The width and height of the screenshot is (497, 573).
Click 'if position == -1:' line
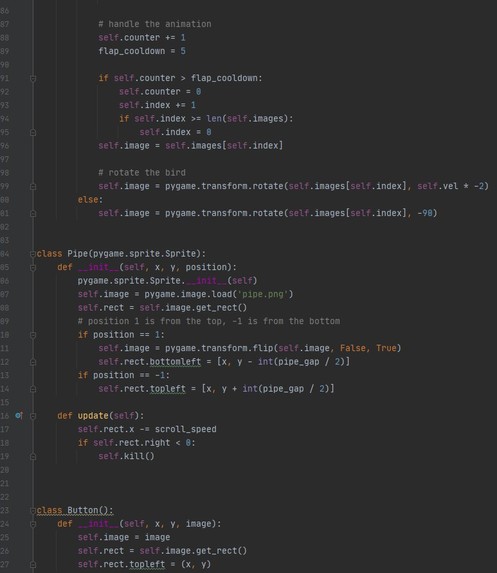[x=124, y=376]
